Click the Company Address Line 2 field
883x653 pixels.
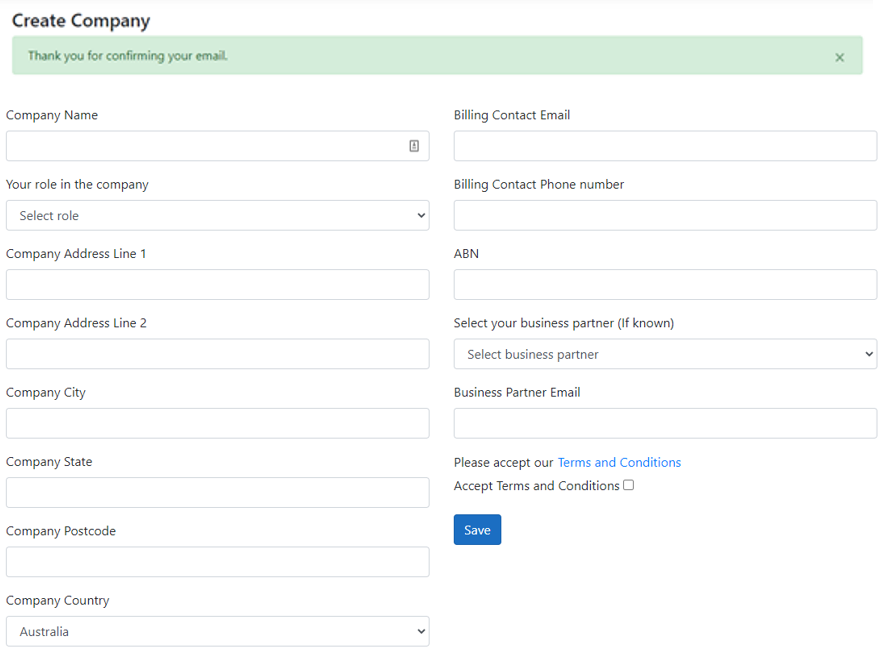click(x=217, y=354)
